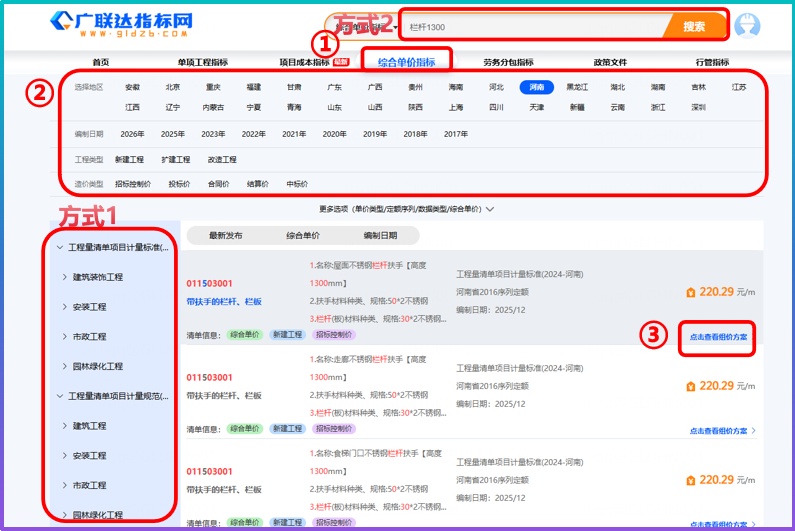This screenshot has height=531, width=795.
Task: Open the 项目成本指标 tab
Action: pyautogui.click(x=305, y=62)
